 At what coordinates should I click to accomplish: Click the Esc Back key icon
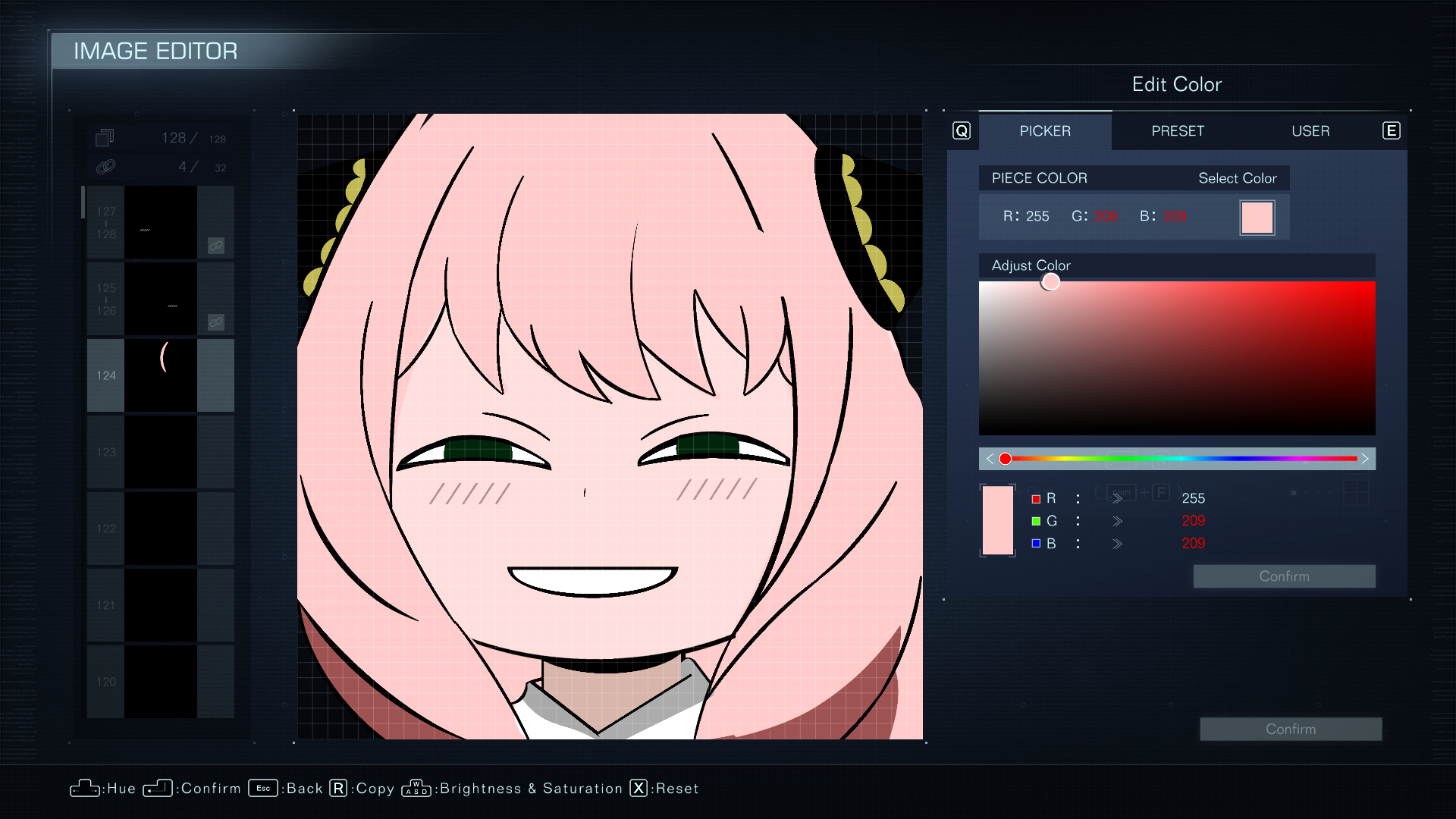coord(263,789)
